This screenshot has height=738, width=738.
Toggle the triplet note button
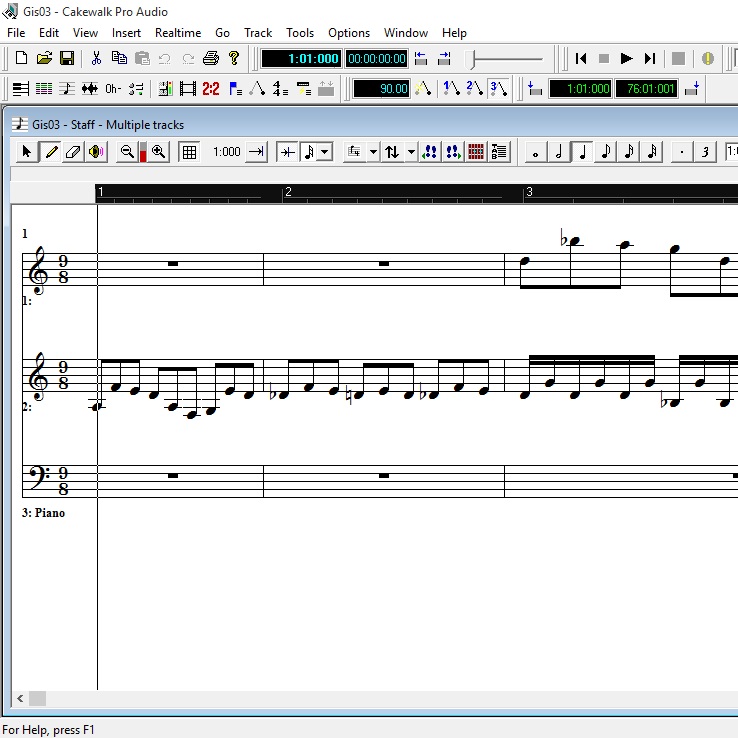706,152
